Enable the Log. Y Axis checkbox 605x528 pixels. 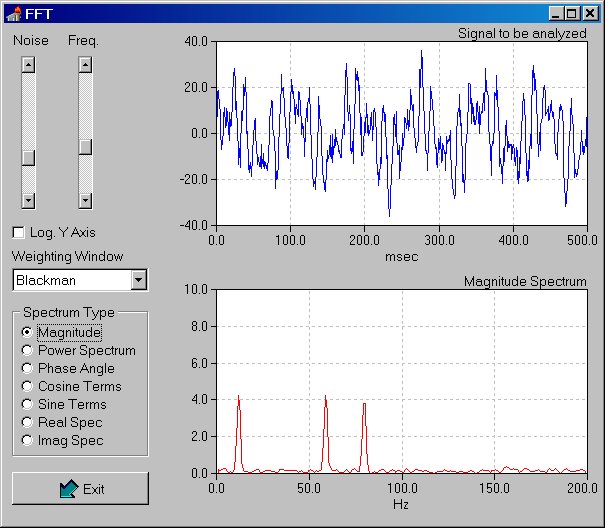click(18, 233)
